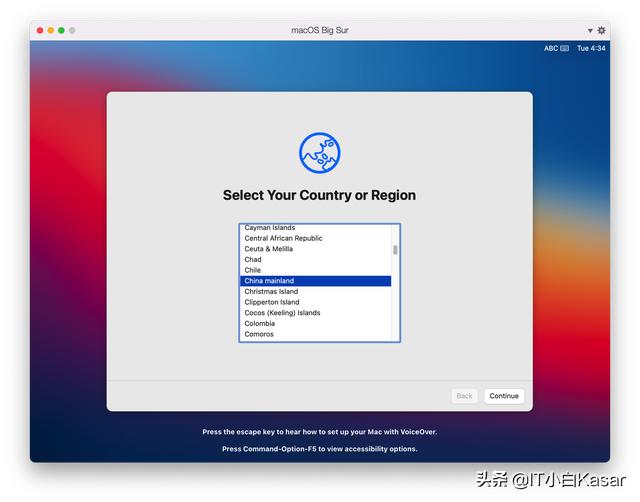Viewport: 640px width, 502px height.
Task: Click the Back button
Action: [464, 396]
